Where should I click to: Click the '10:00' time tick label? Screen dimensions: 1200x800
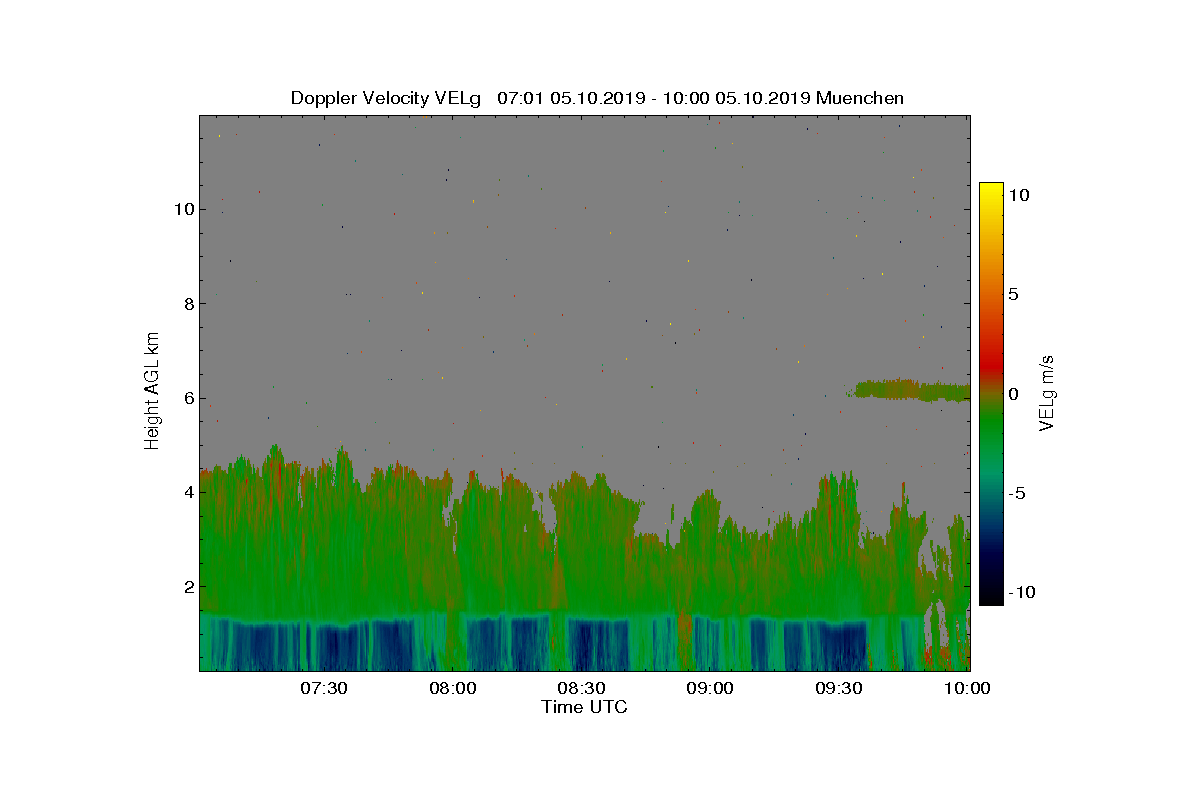[x=968, y=688]
